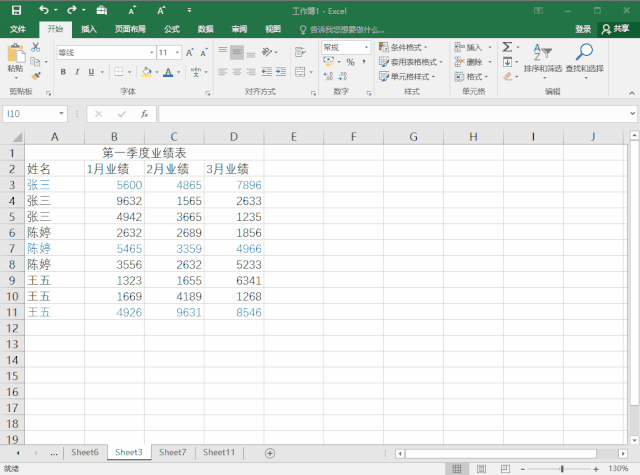Switch to the 插入 (Insert) tab
The image size is (640, 475).
(89, 29)
